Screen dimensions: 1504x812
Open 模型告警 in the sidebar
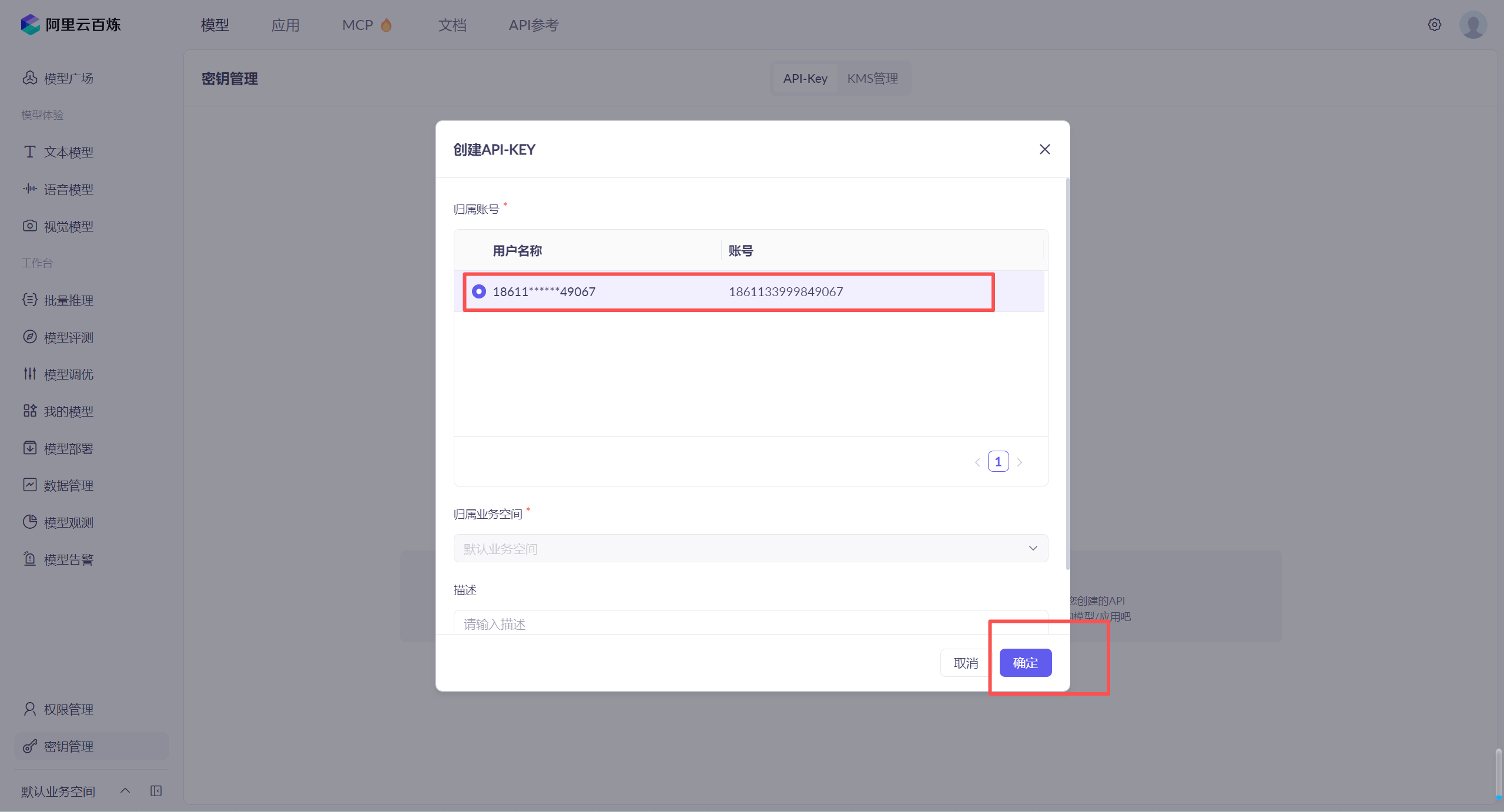pos(68,559)
